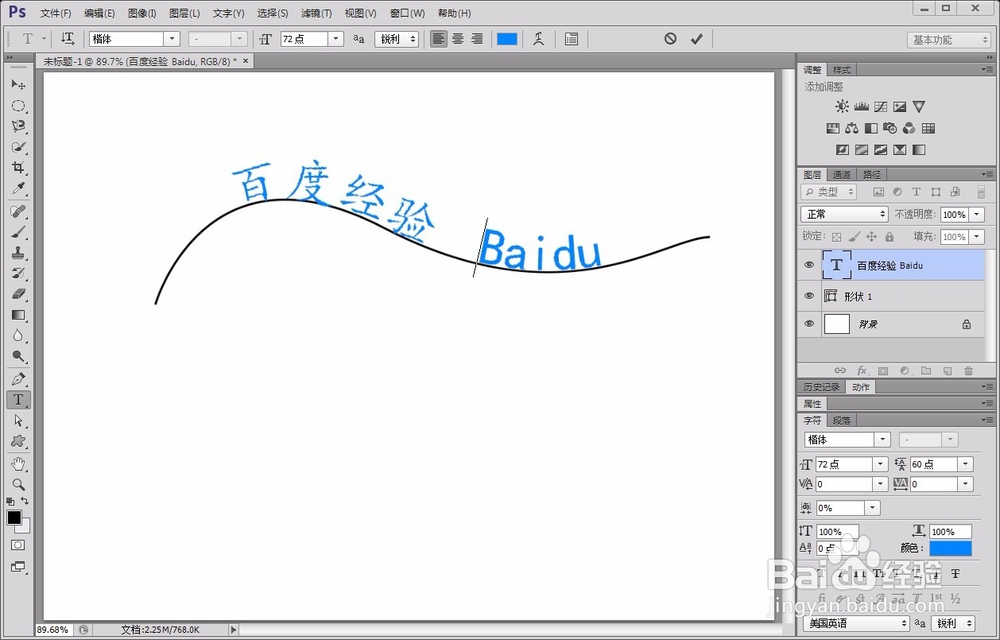The height and width of the screenshot is (640, 1000).
Task: Select the Lasso tool
Action: [18, 126]
